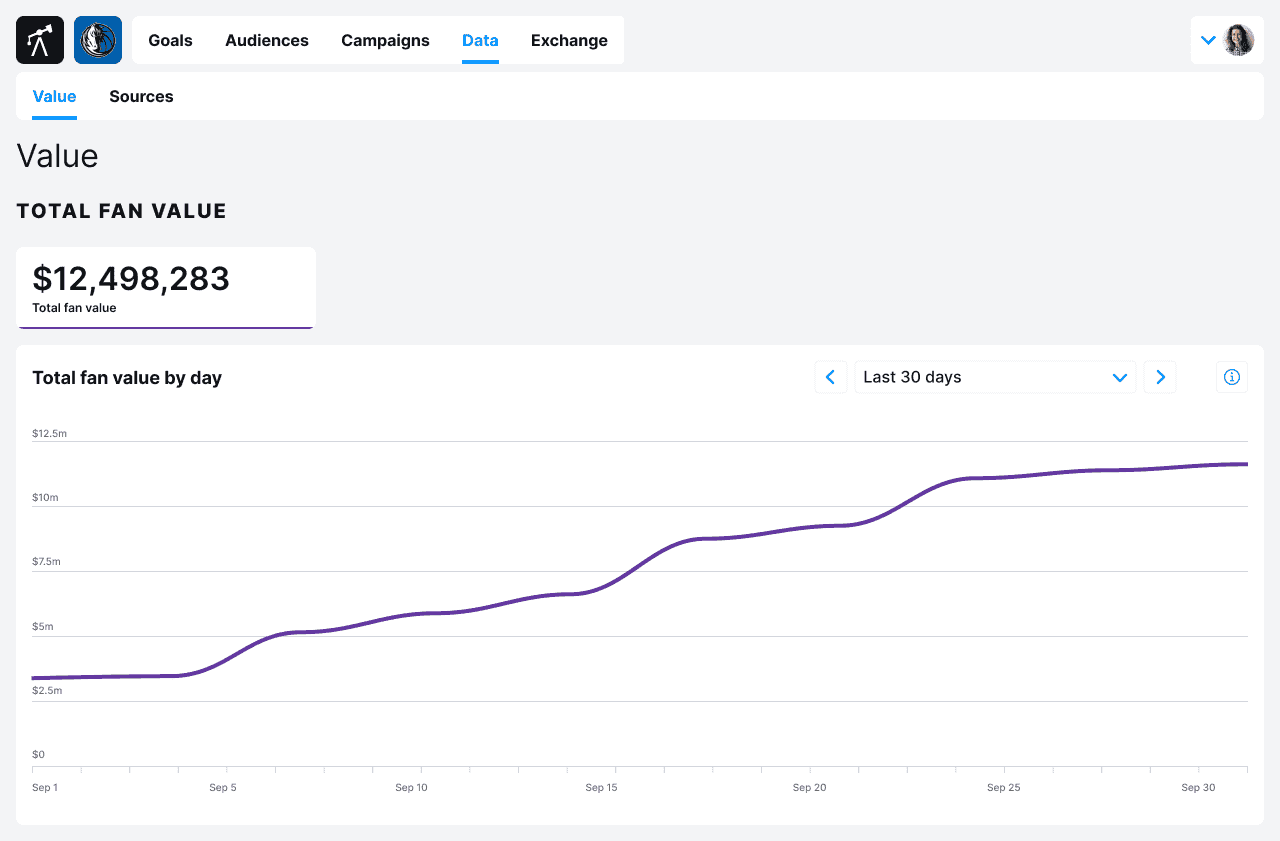This screenshot has height=841, width=1280.
Task: Expand the account menu chevron
Action: 1208,40
